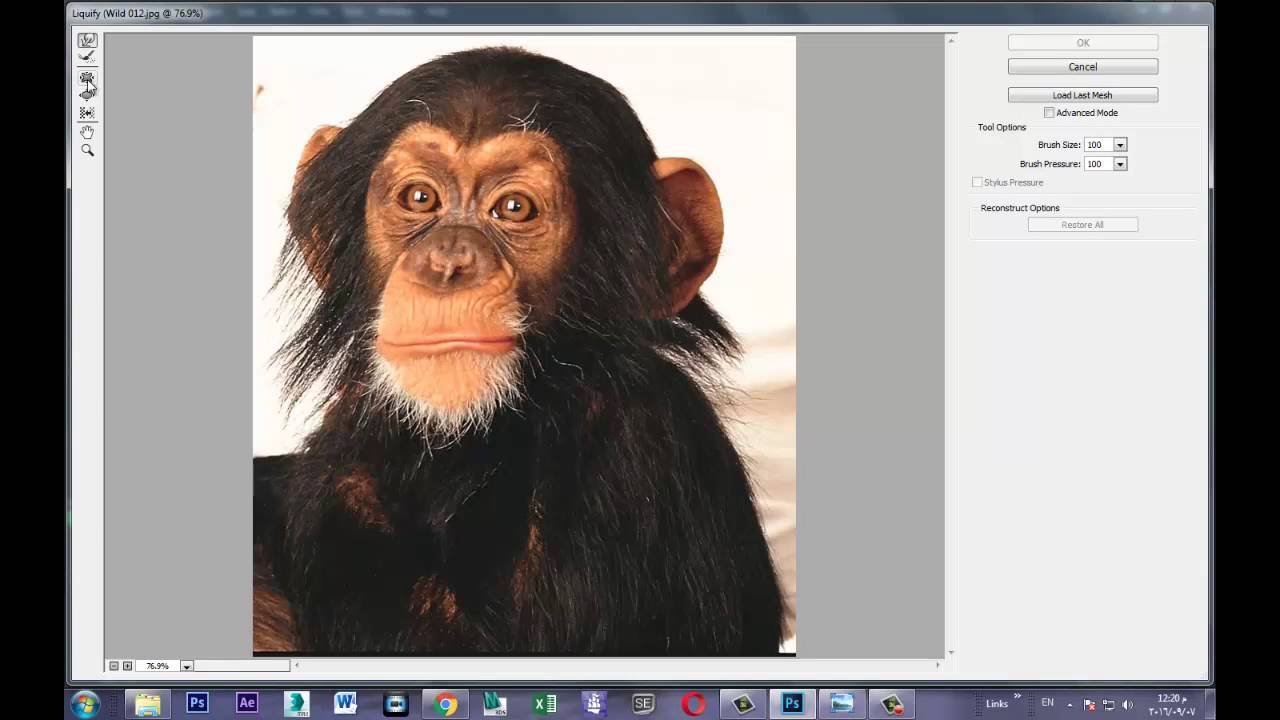The width and height of the screenshot is (1280, 720).
Task: Select the Push Left tool
Action: [87, 113]
